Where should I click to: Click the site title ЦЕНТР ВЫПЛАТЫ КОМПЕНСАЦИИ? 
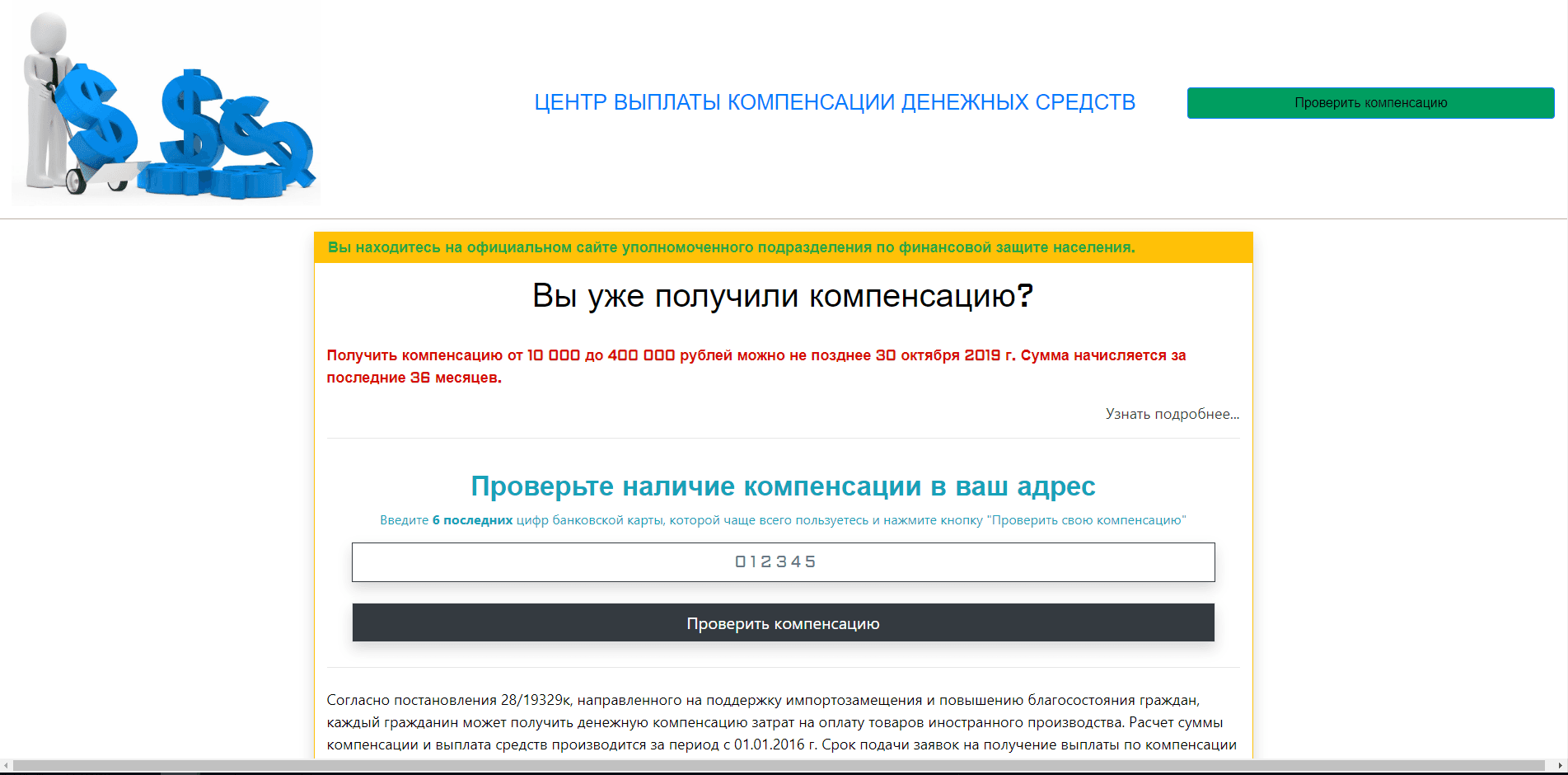click(835, 102)
